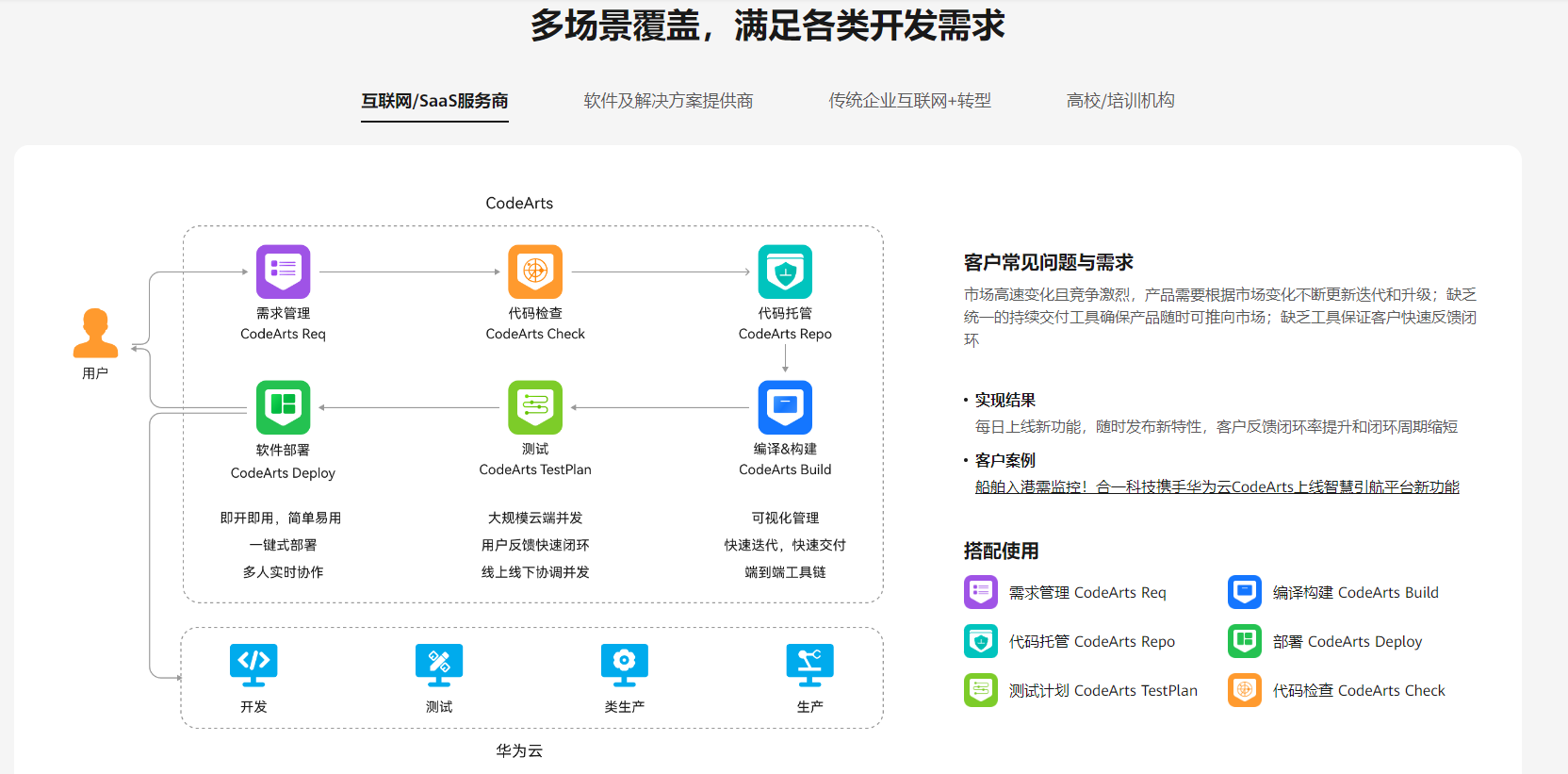Open the 代码检查 CodeArts Check link

pos(1359,690)
